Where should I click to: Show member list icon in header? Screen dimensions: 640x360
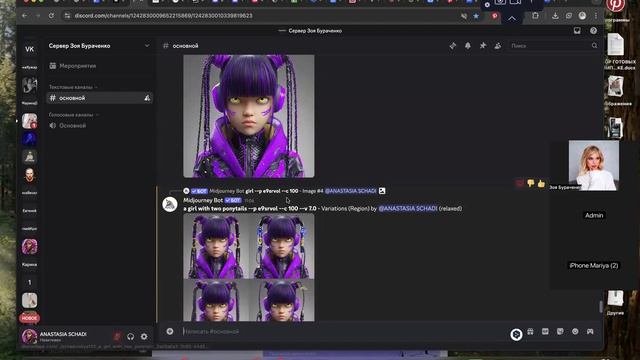(x=498, y=46)
